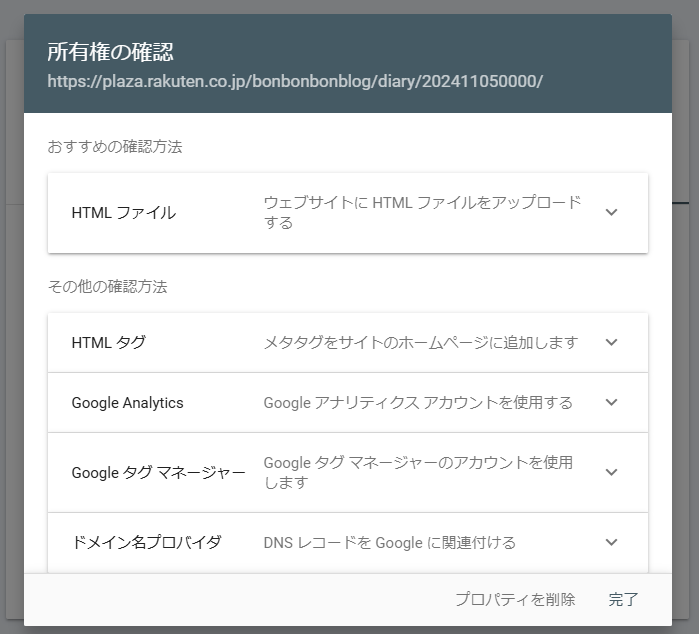Expand the HTML タグ chevron arrow
Image resolution: width=699 pixels, height=634 pixels.
coord(612,342)
